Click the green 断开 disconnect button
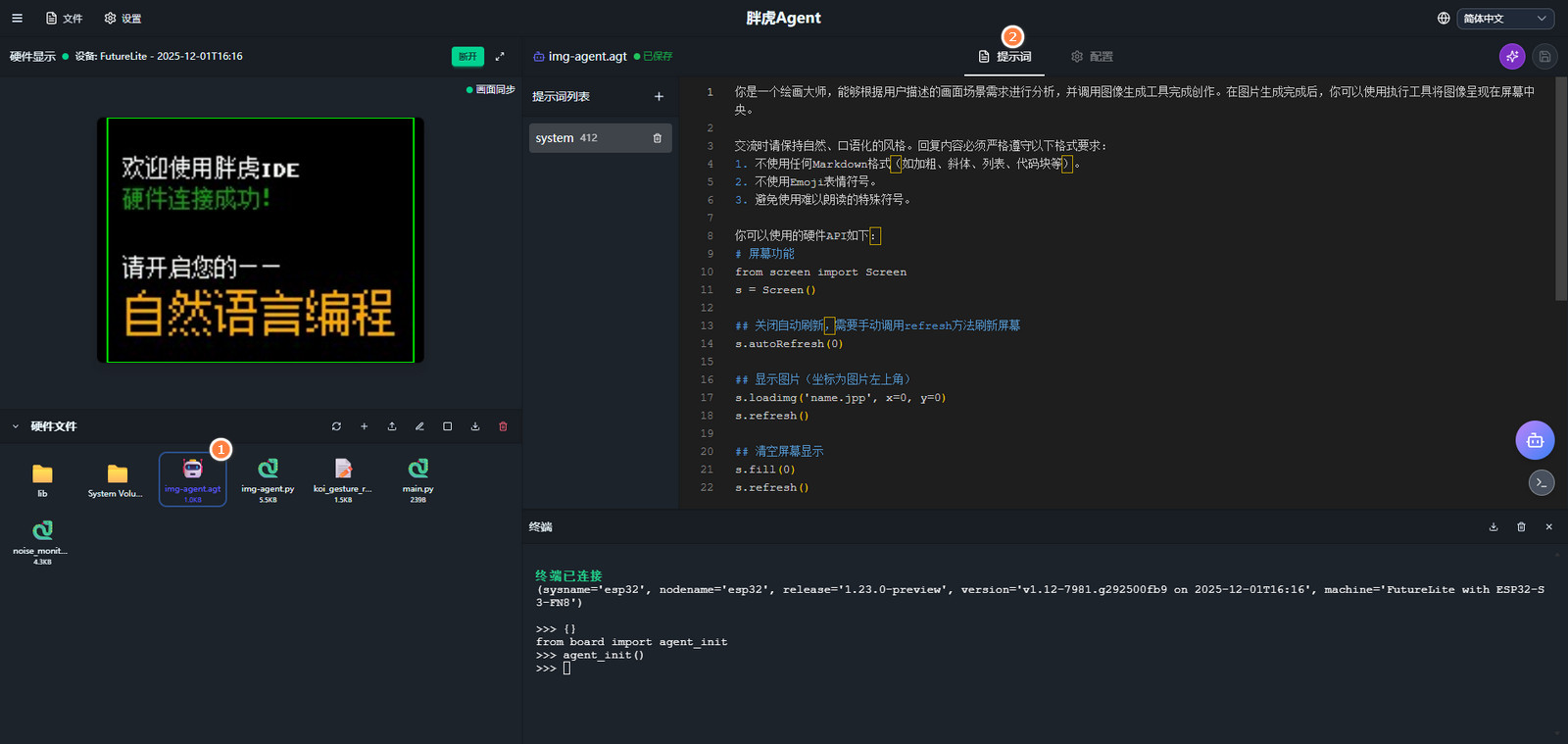1568x744 pixels. [x=467, y=57]
